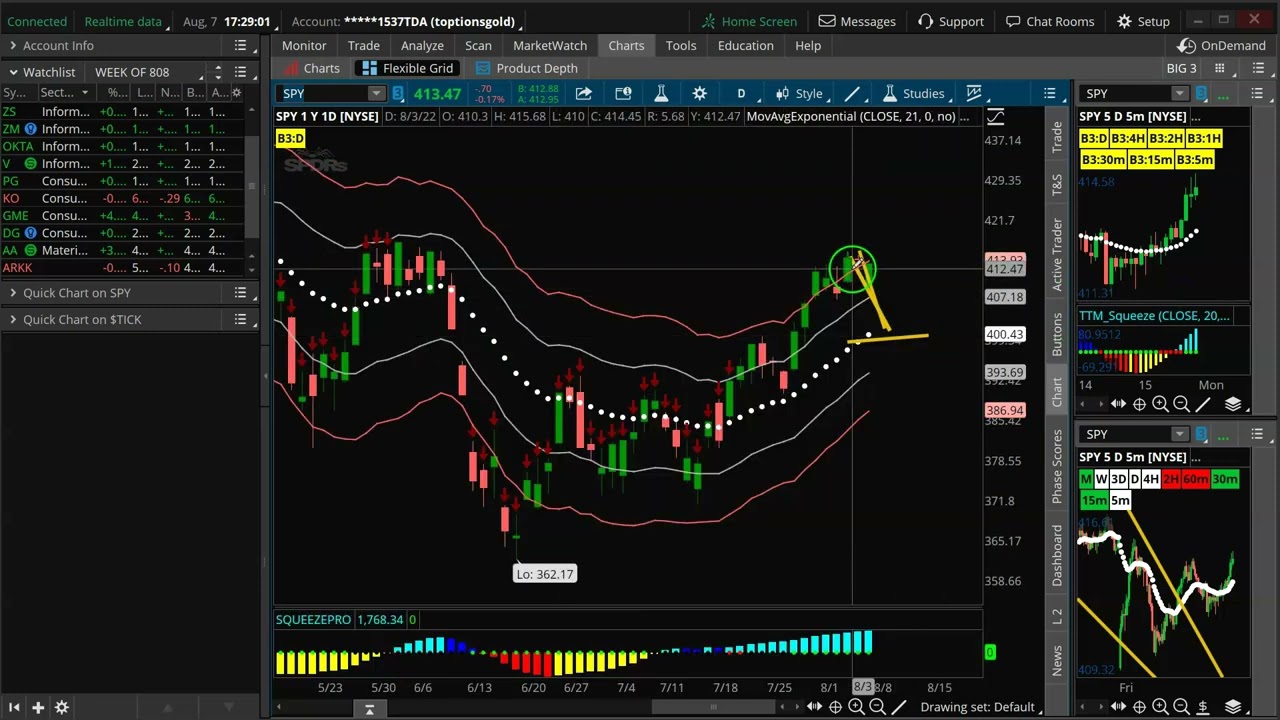1280x720 pixels.
Task: Select the Flexible Grid sub-tab
Action: [408, 68]
